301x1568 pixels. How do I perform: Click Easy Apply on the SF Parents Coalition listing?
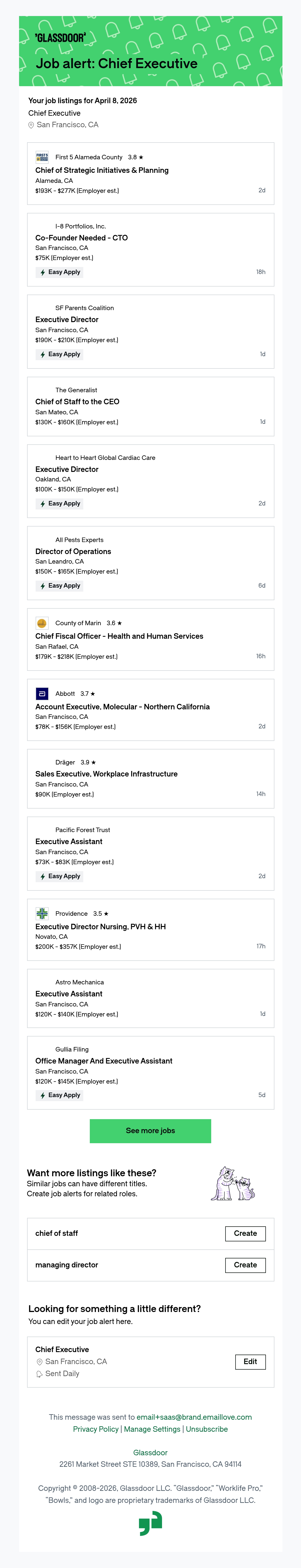[x=60, y=354]
